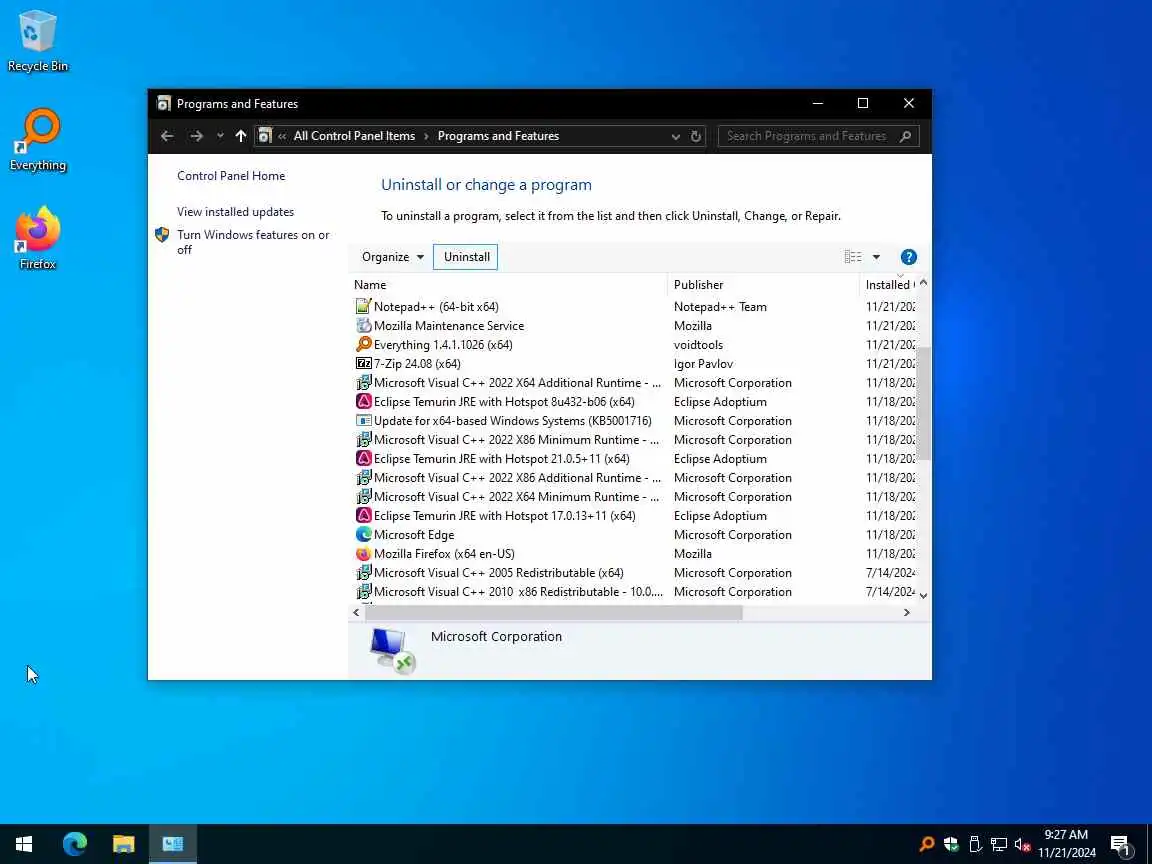This screenshot has height=864, width=1152.
Task: Click the list scroll down arrow
Action: click(x=924, y=596)
